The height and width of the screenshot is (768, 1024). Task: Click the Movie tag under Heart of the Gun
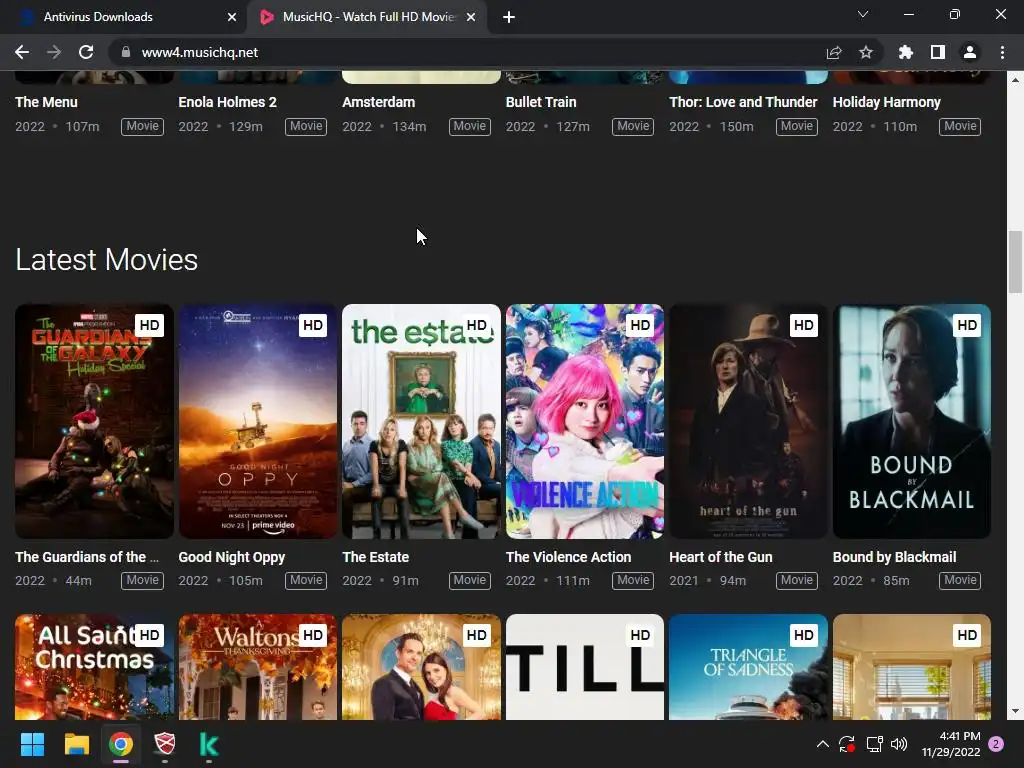[797, 580]
